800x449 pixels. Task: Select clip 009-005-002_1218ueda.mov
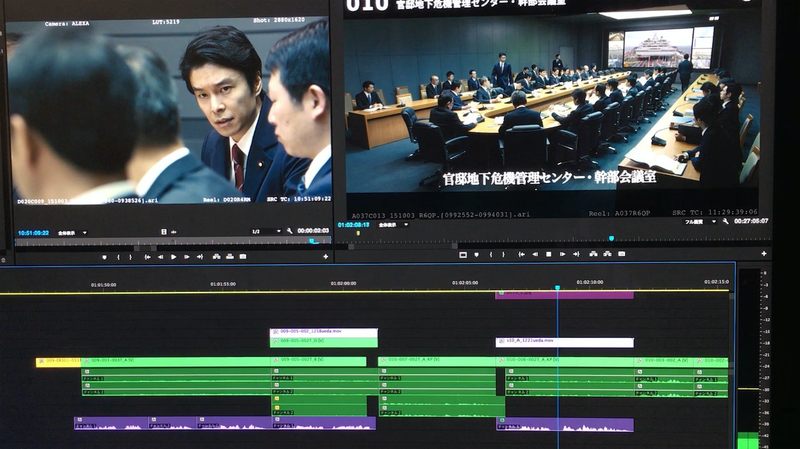click(x=323, y=332)
